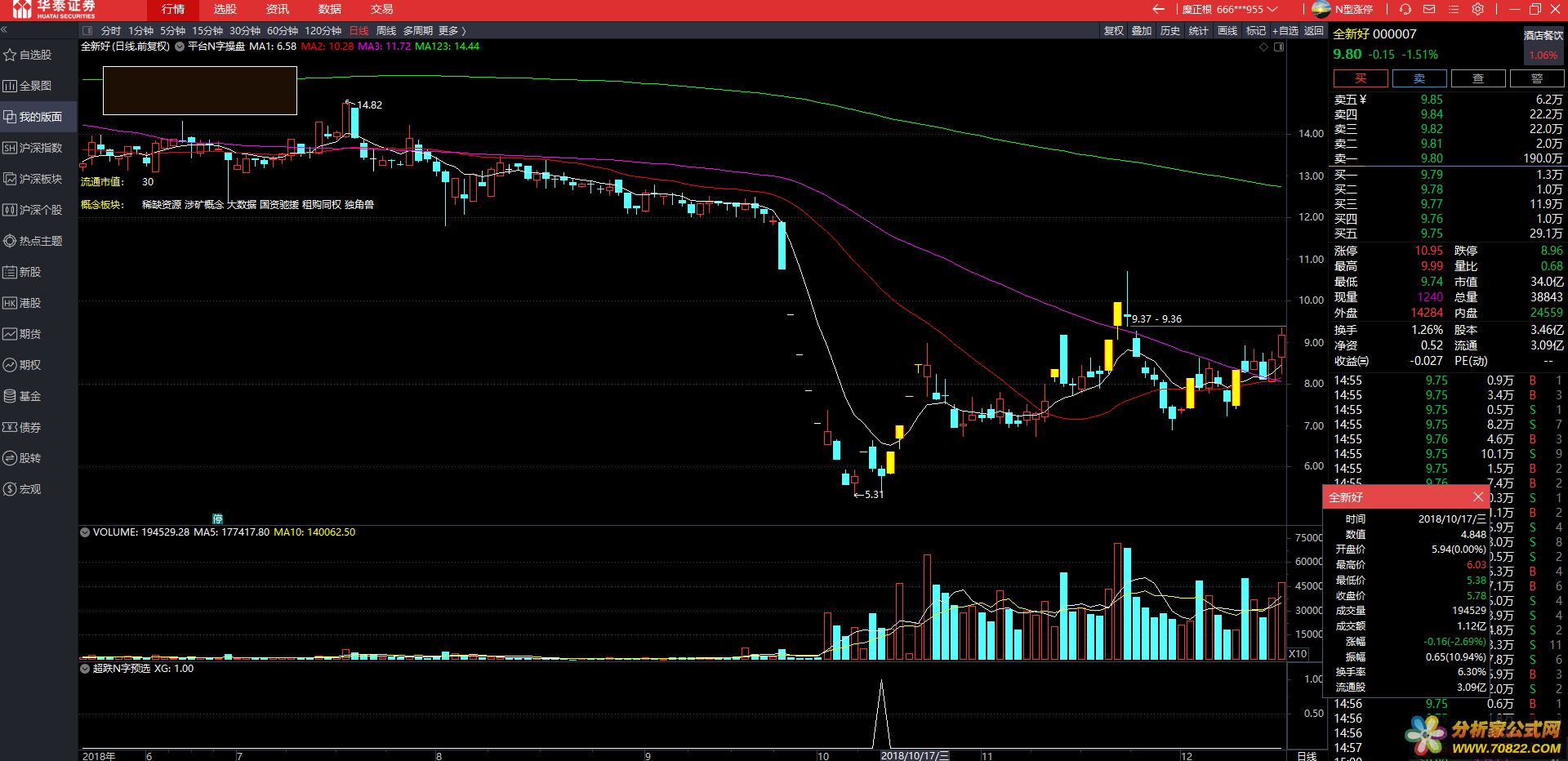This screenshot has width=1568, height=761.
Task: Expand the 更多 period options
Action: (x=452, y=31)
